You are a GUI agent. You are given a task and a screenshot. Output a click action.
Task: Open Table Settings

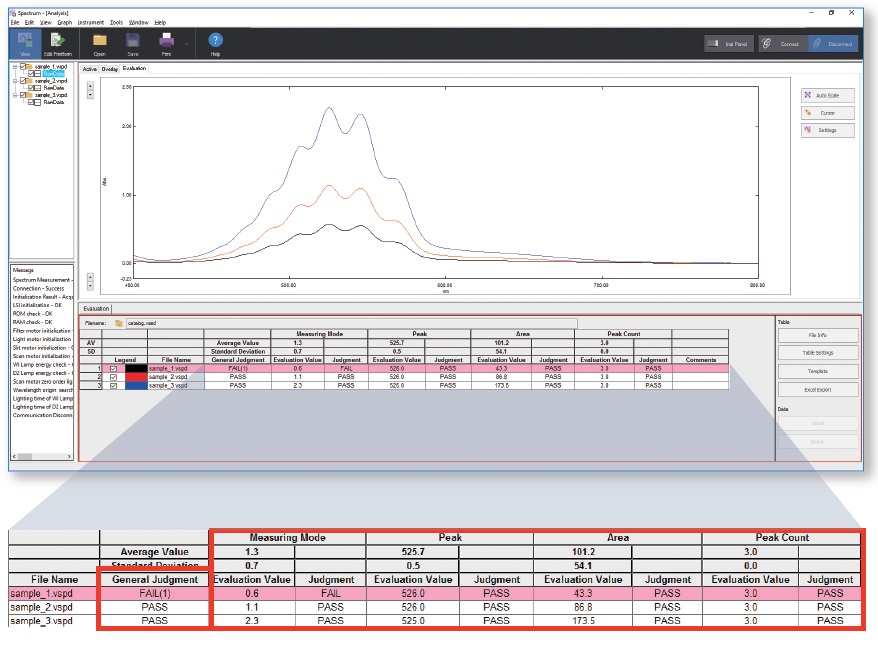[x=817, y=353]
